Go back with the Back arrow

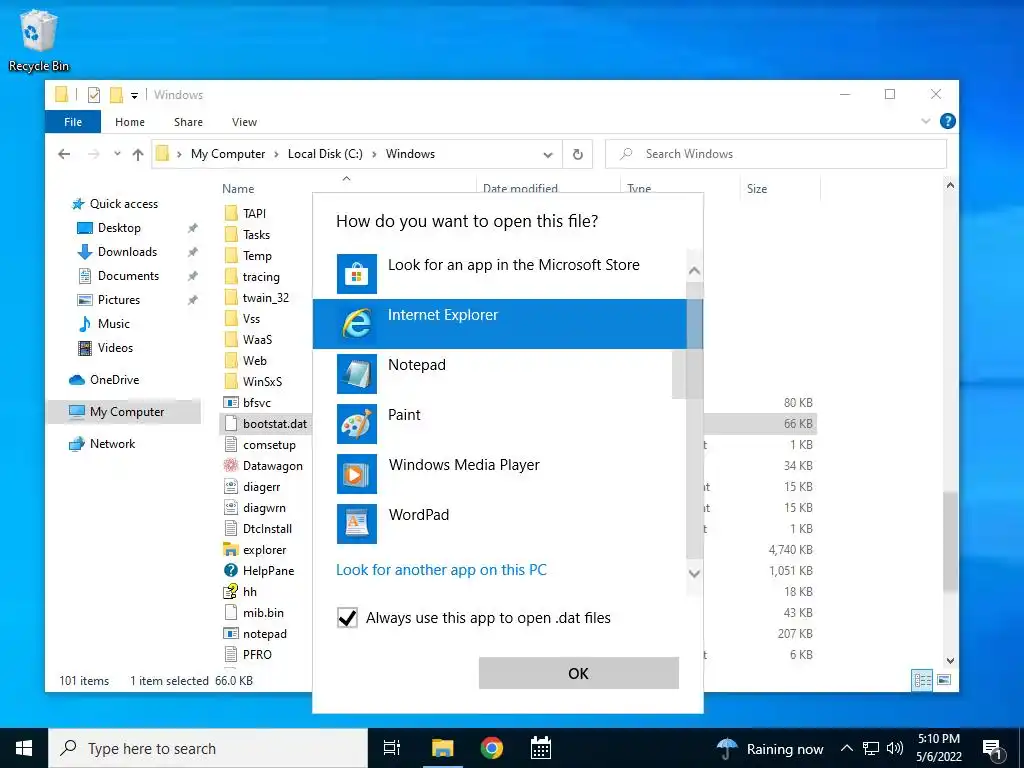tap(64, 154)
